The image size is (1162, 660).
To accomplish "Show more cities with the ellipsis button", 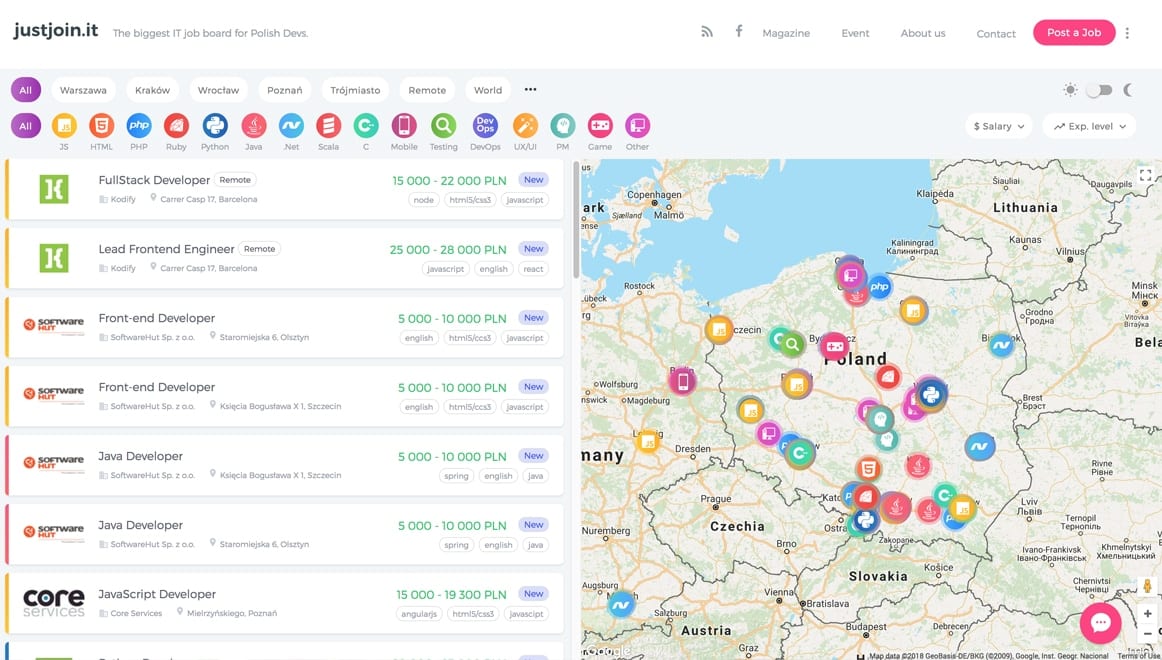I will [531, 90].
